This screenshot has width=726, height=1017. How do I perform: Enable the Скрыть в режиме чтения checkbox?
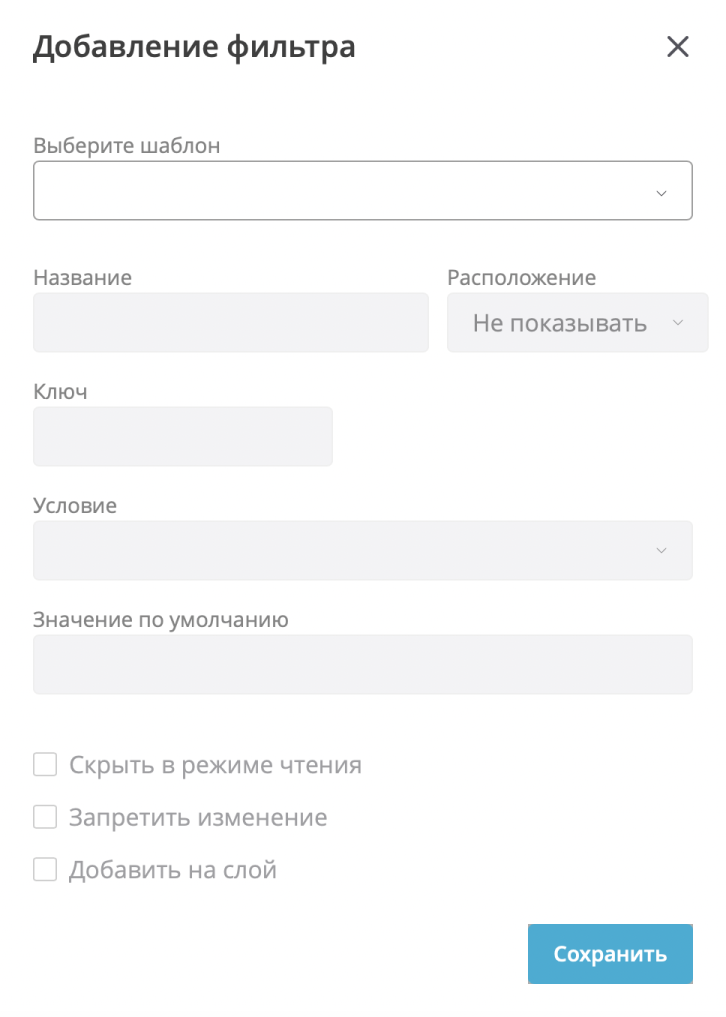tap(45, 766)
